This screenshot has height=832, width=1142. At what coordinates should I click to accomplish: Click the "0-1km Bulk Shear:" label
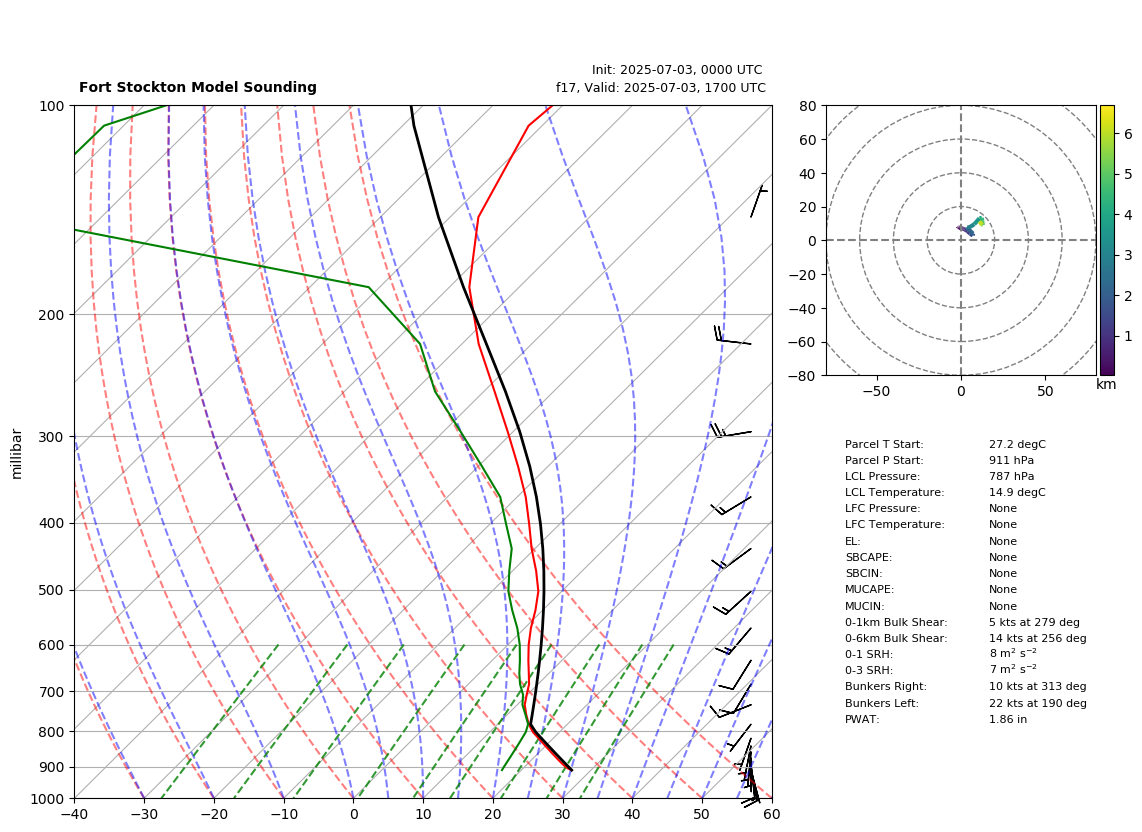coord(897,622)
